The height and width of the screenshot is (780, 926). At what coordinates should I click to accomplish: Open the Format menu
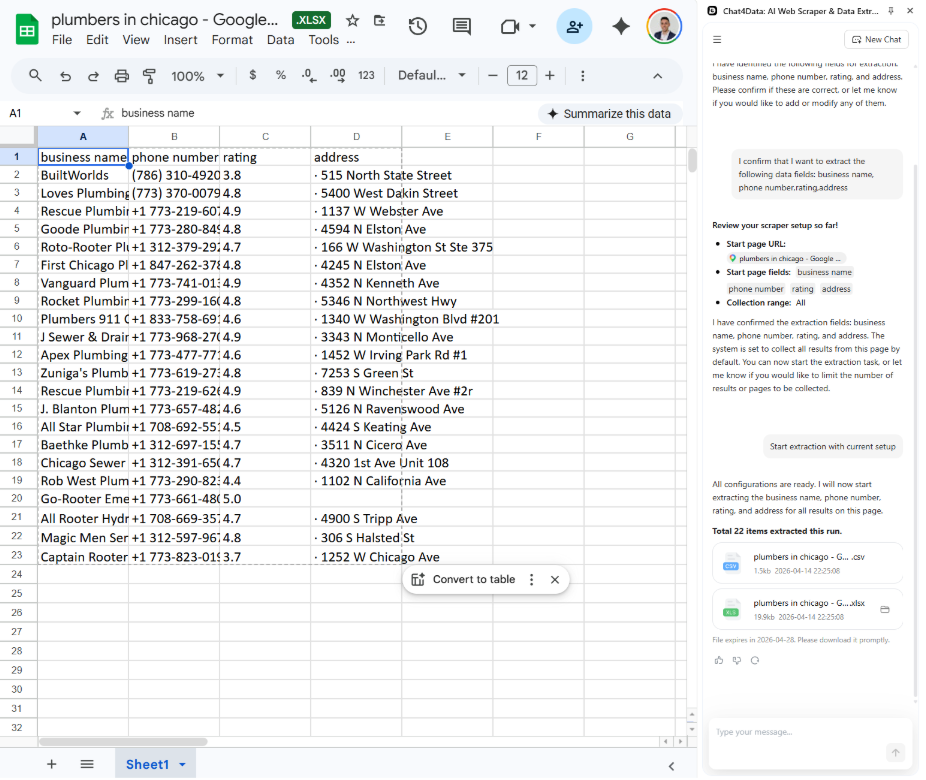tap(232, 40)
